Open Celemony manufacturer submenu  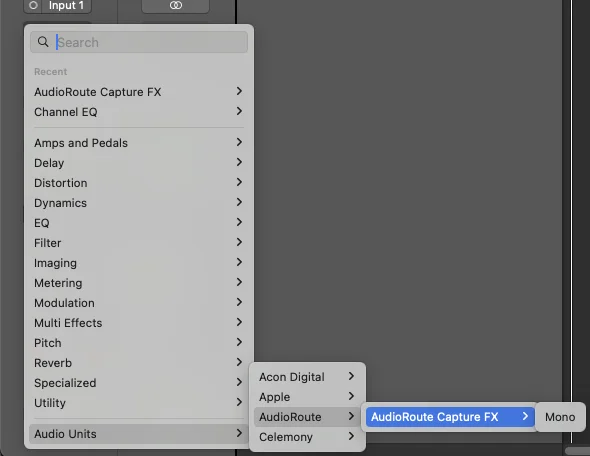pyautogui.click(x=307, y=437)
